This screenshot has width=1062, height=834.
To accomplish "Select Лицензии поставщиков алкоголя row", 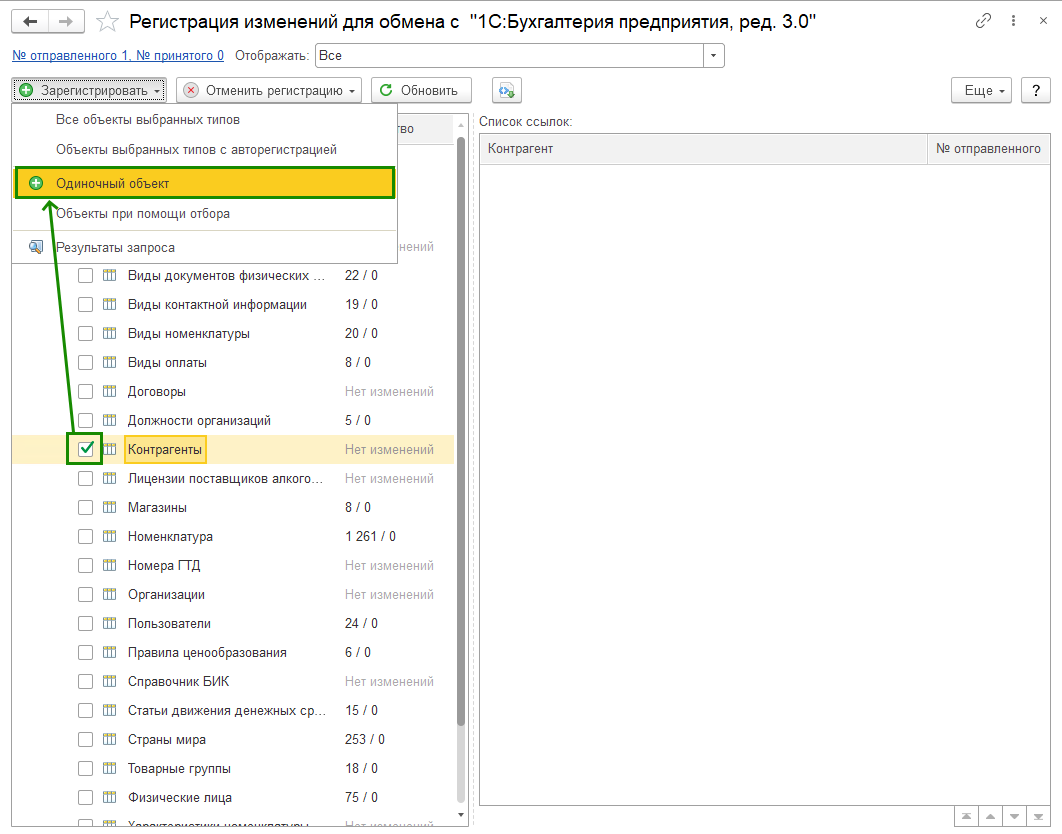I will (x=233, y=478).
